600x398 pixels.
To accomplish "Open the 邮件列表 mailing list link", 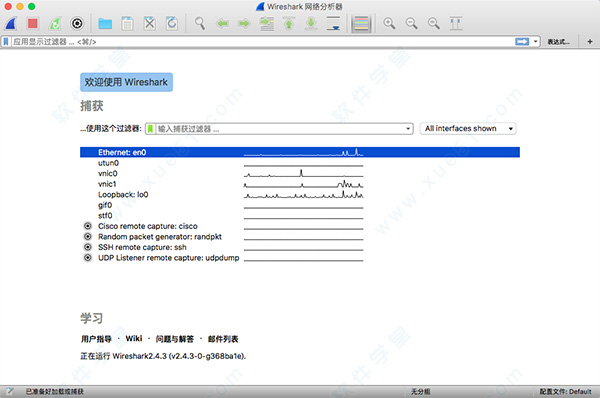I will (223, 339).
